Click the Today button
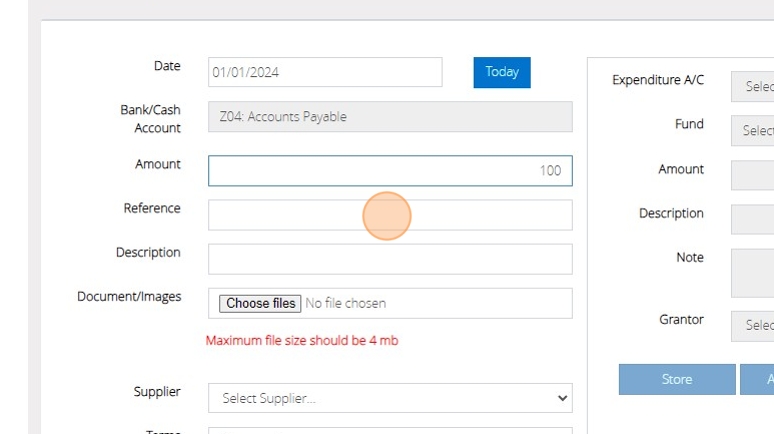This screenshot has width=774, height=434. pyautogui.click(x=502, y=72)
